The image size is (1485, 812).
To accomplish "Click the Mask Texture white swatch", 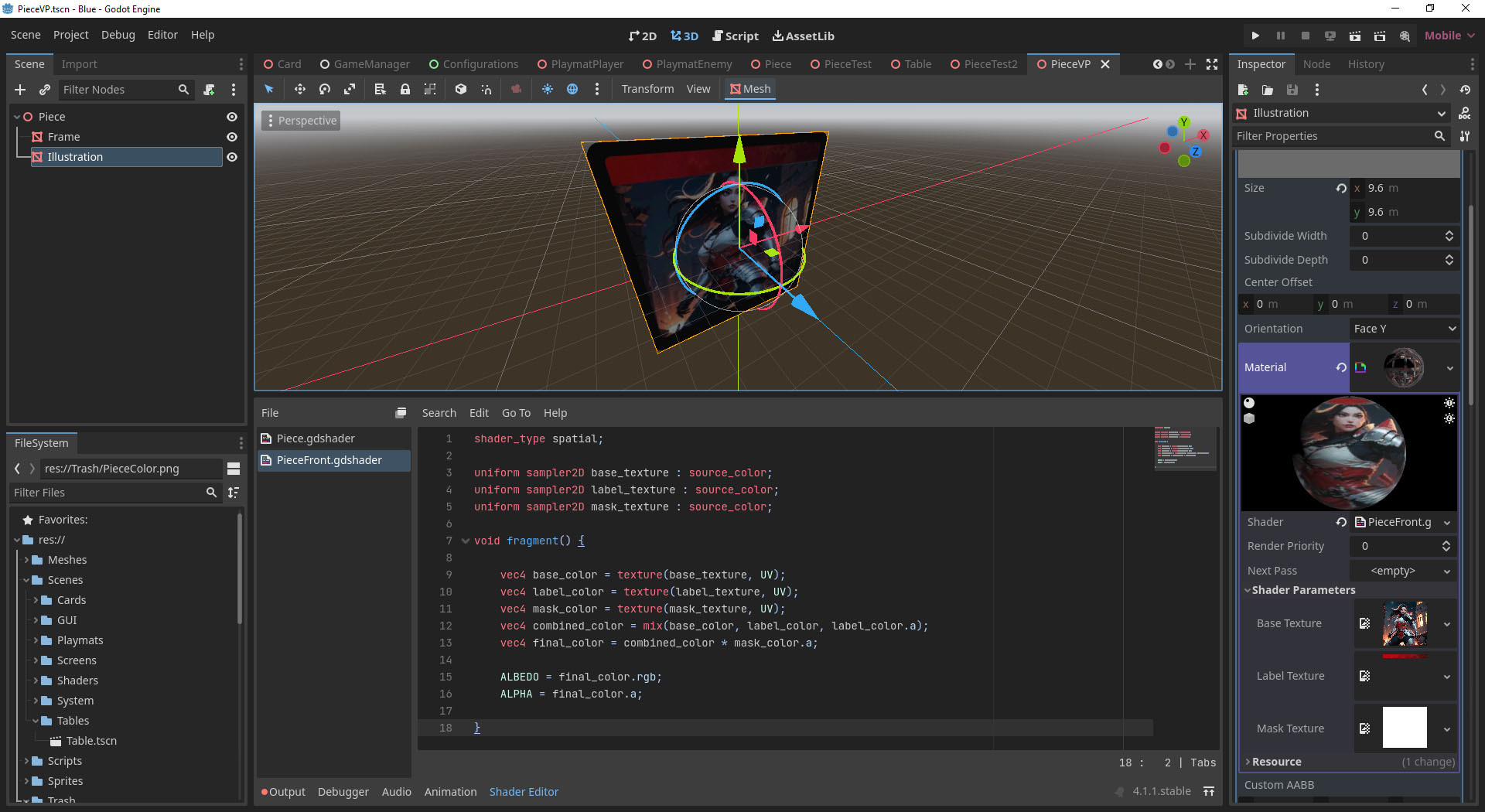I will [1405, 727].
